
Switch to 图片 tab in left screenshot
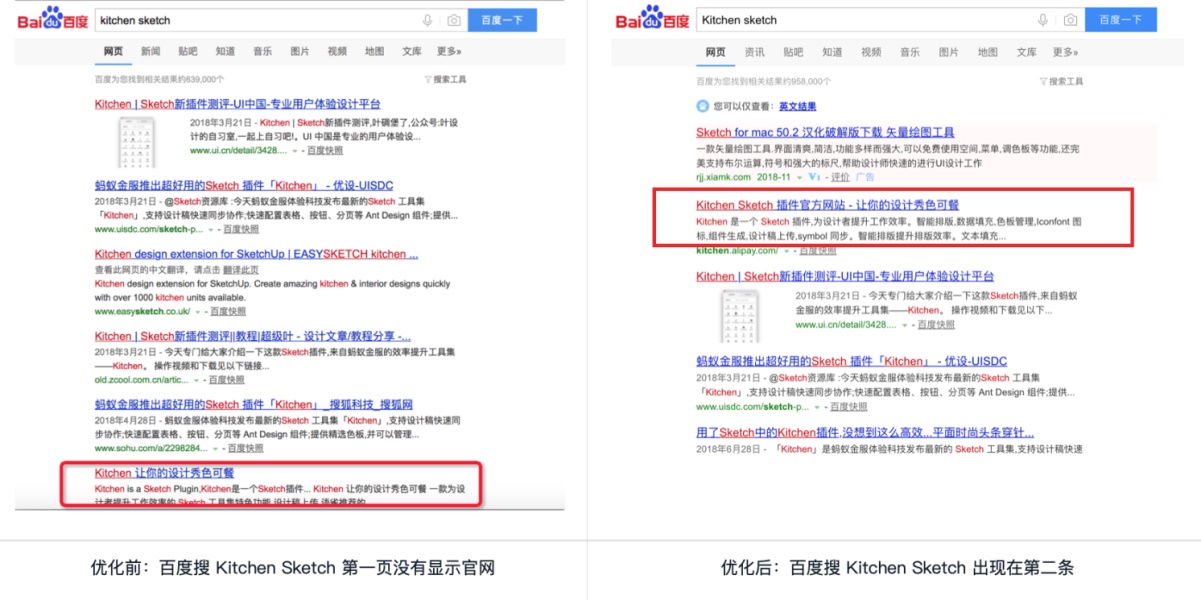[300, 51]
